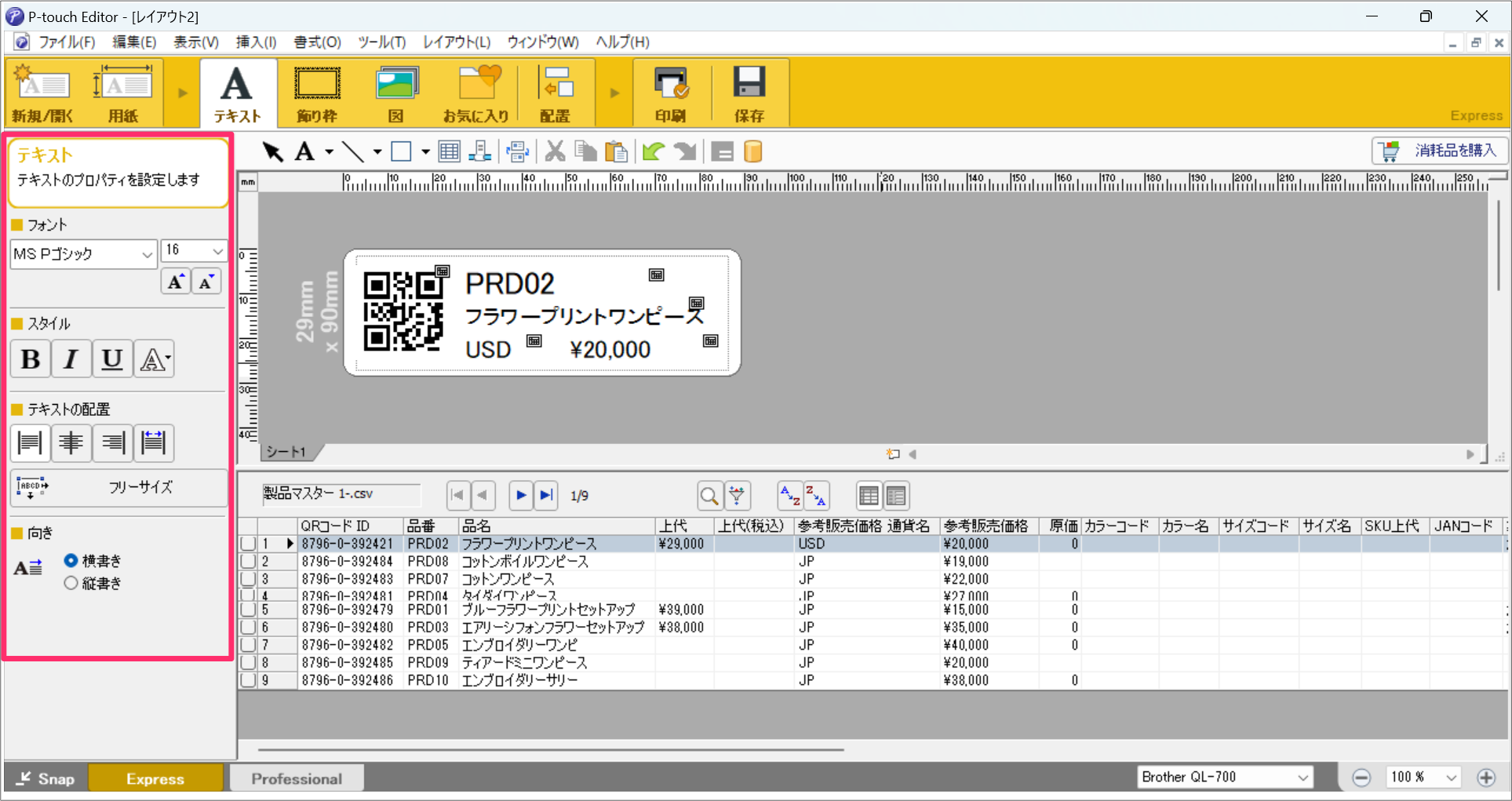Click the copy icon in toolbar
The height and width of the screenshot is (801, 1512).
coord(585,151)
